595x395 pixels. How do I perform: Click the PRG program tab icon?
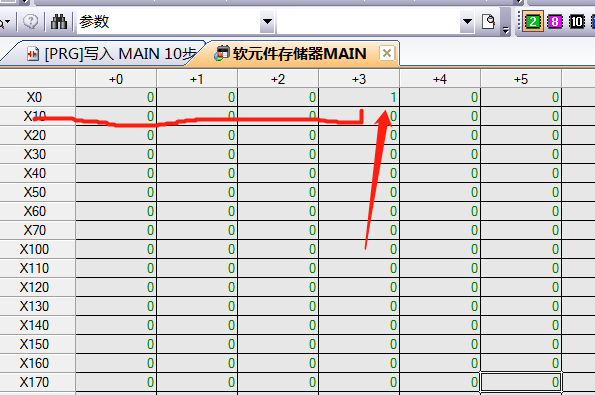click(x=33, y=54)
